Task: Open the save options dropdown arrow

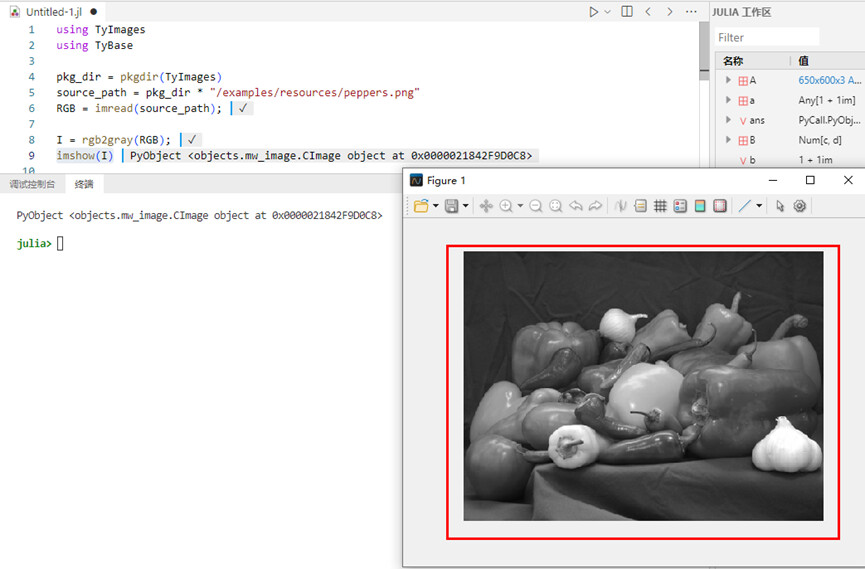Action: pyautogui.click(x=466, y=206)
